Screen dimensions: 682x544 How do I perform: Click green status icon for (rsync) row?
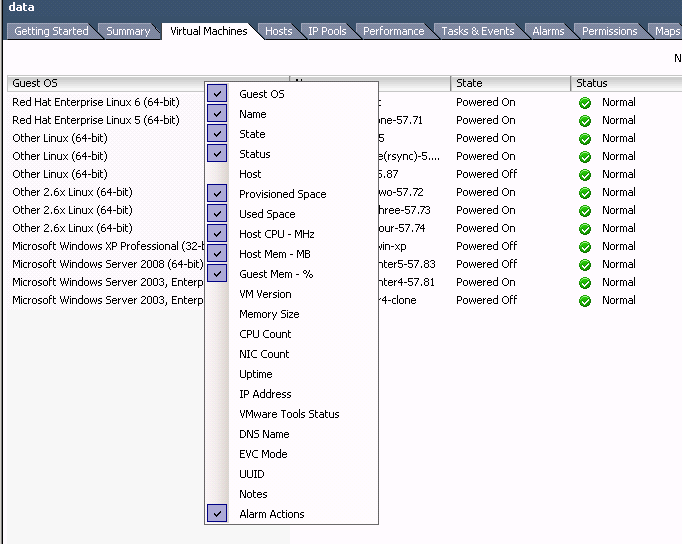click(585, 157)
